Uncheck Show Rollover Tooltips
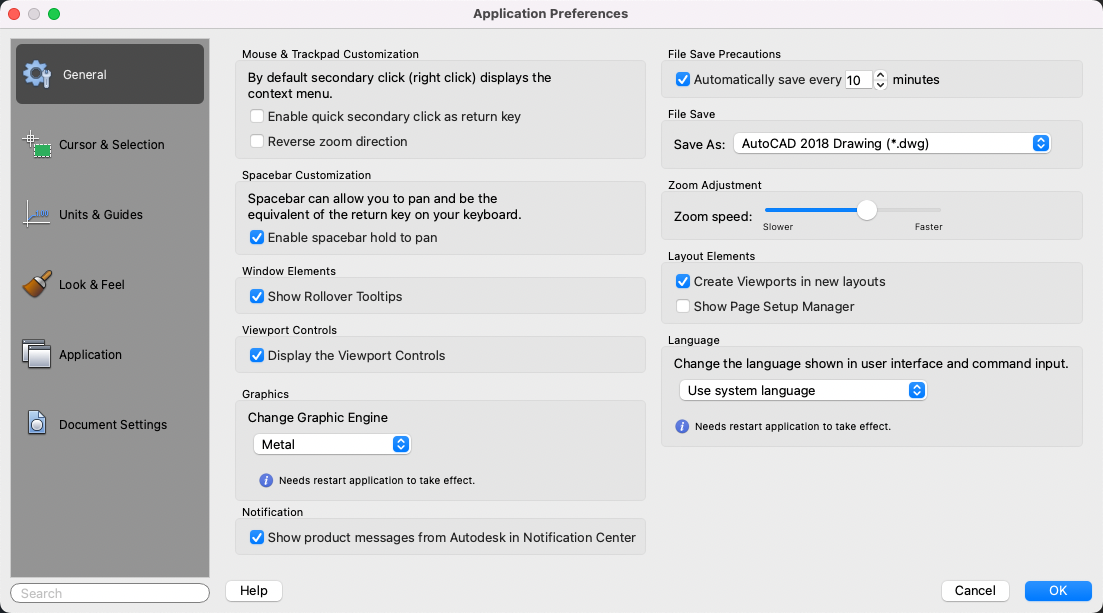 tap(257, 296)
